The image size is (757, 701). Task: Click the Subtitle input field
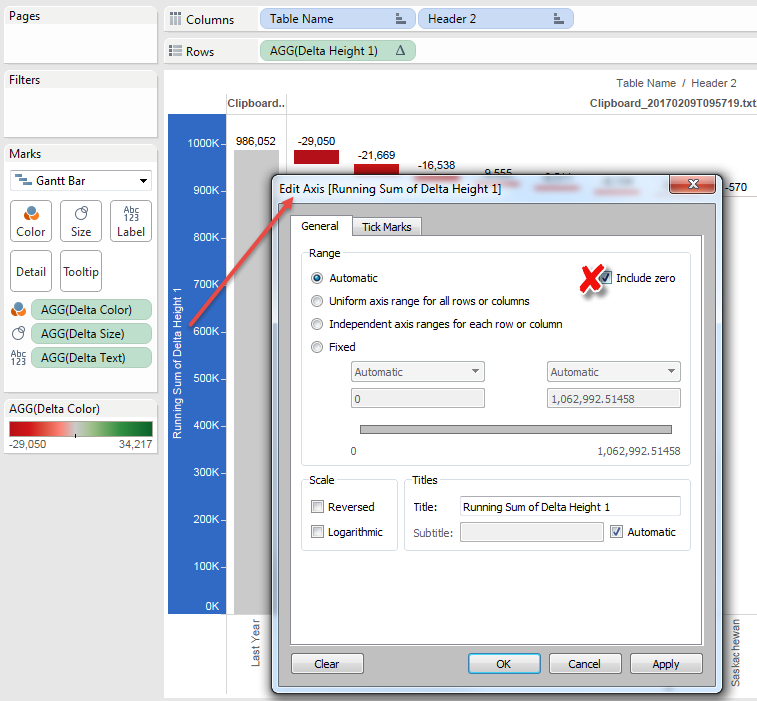point(532,532)
